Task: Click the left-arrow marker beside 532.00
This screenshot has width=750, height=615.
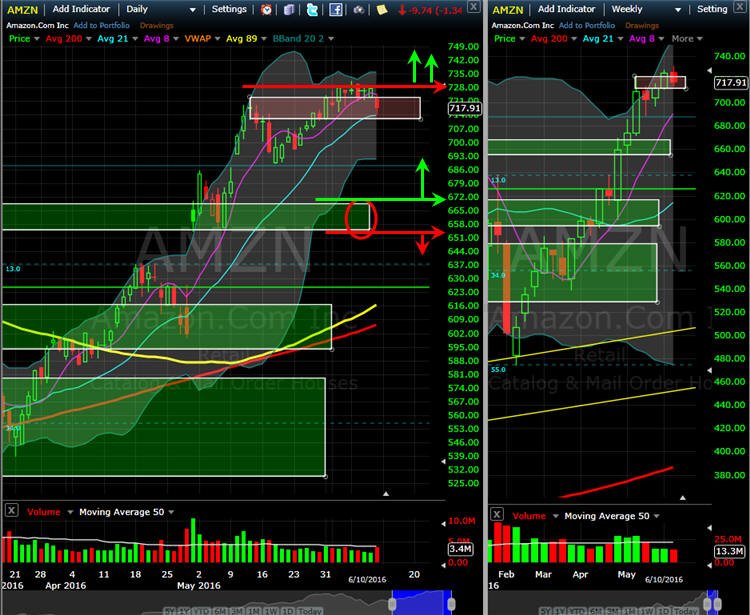Action: pos(443,461)
